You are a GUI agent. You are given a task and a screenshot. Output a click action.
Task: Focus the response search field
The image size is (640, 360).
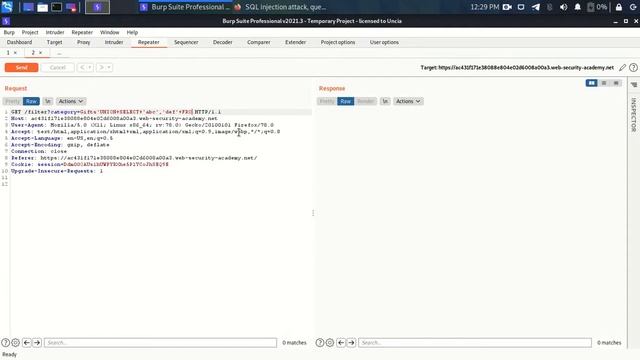tap(475, 342)
